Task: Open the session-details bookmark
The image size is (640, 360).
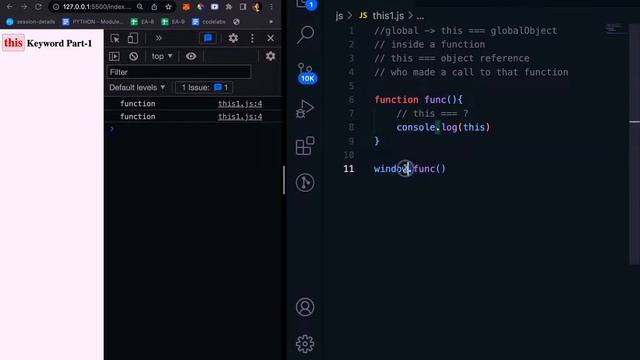Action: click(31, 22)
